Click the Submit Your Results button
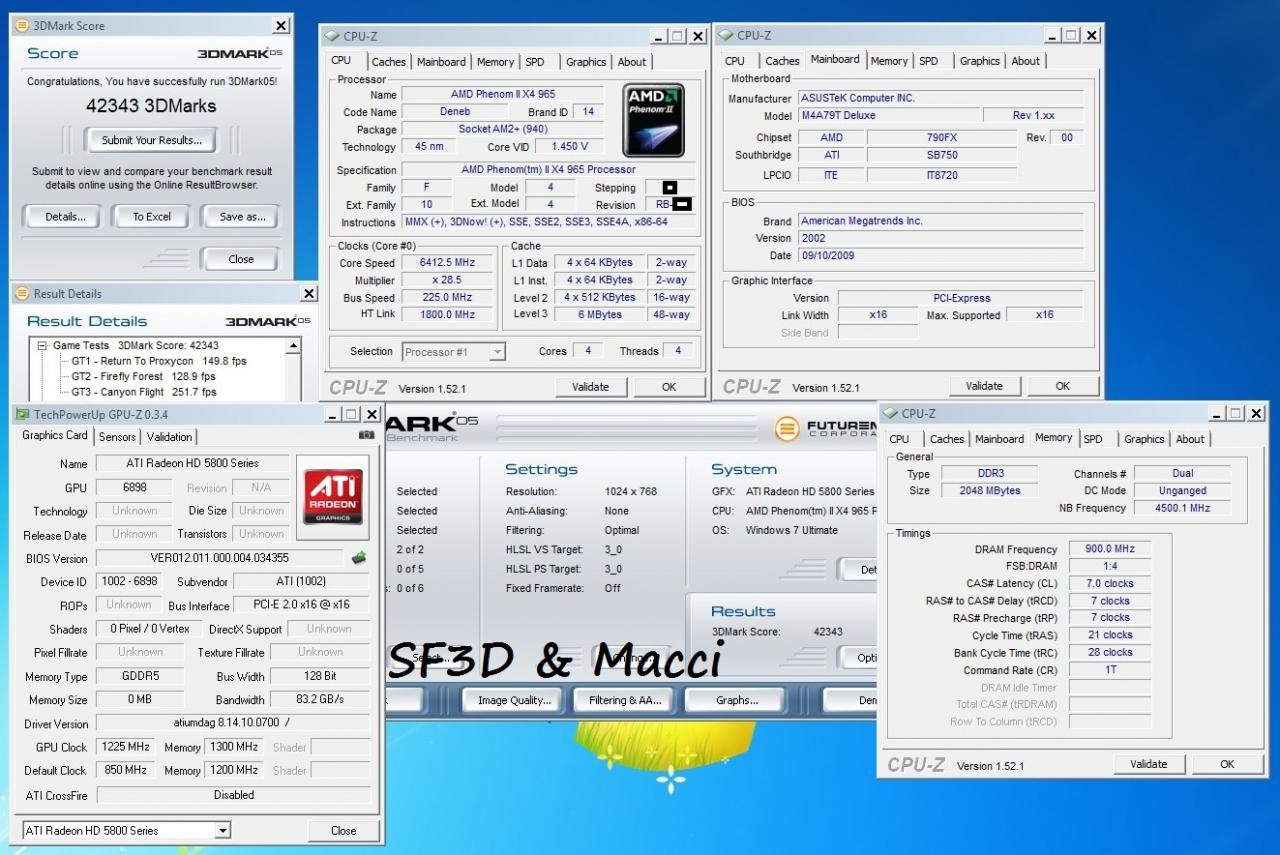Screen dimensions: 1280x855 (x=152, y=140)
